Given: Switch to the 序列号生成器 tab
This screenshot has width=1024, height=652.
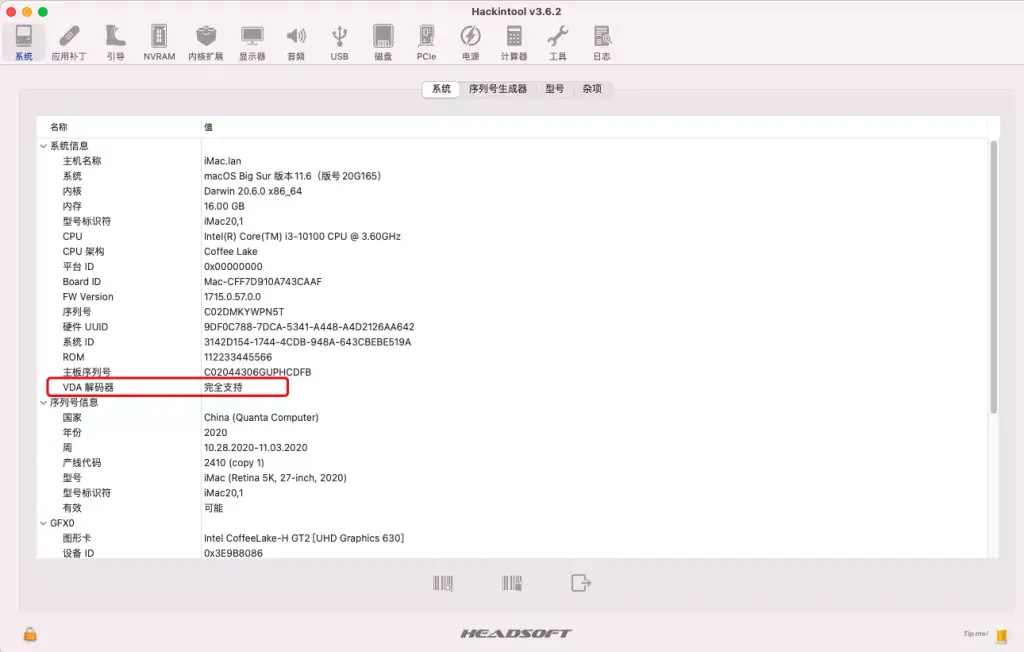Looking at the screenshot, I should pyautogui.click(x=498, y=89).
